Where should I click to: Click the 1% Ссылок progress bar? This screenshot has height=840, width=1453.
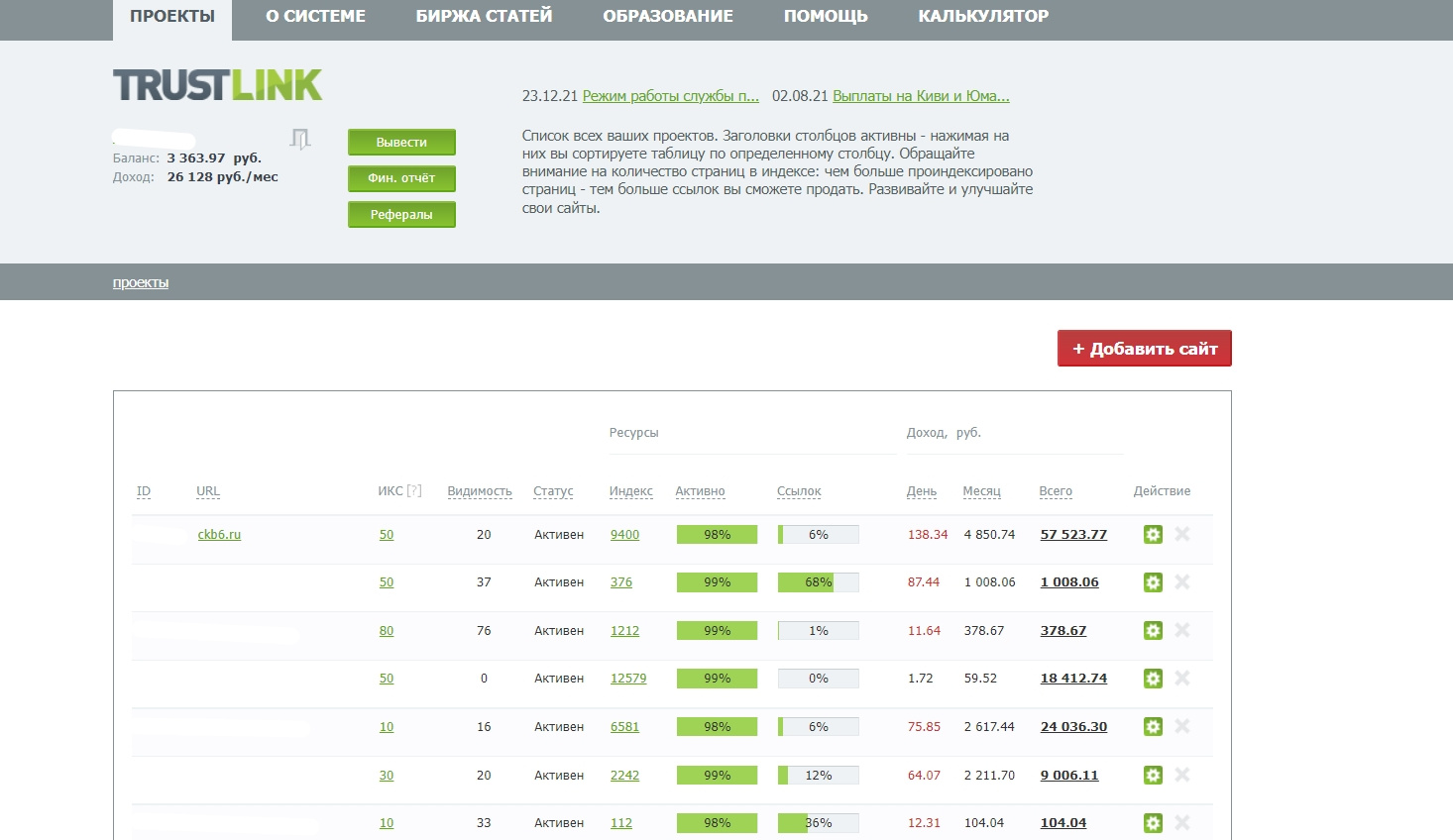tap(819, 631)
